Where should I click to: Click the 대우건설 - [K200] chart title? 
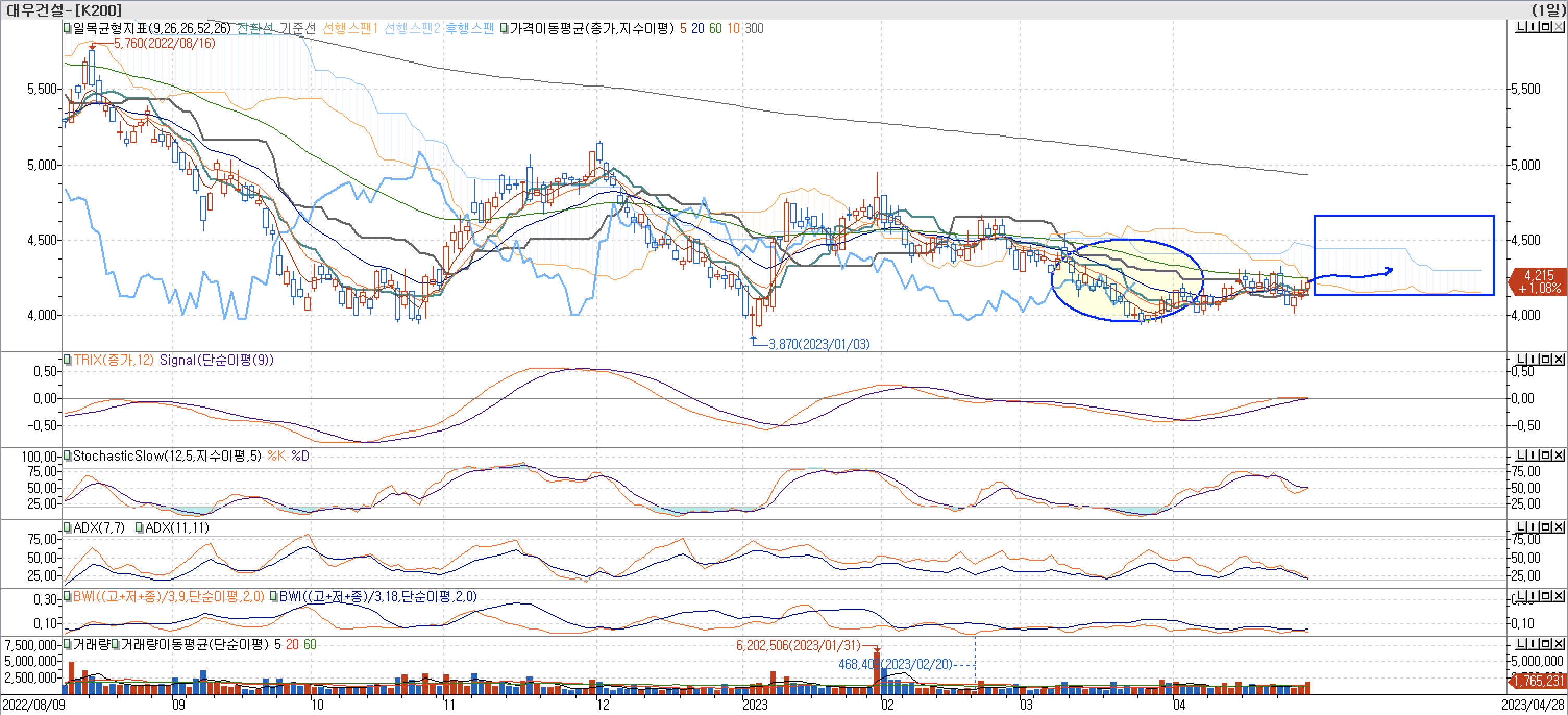[x=64, y=10]
